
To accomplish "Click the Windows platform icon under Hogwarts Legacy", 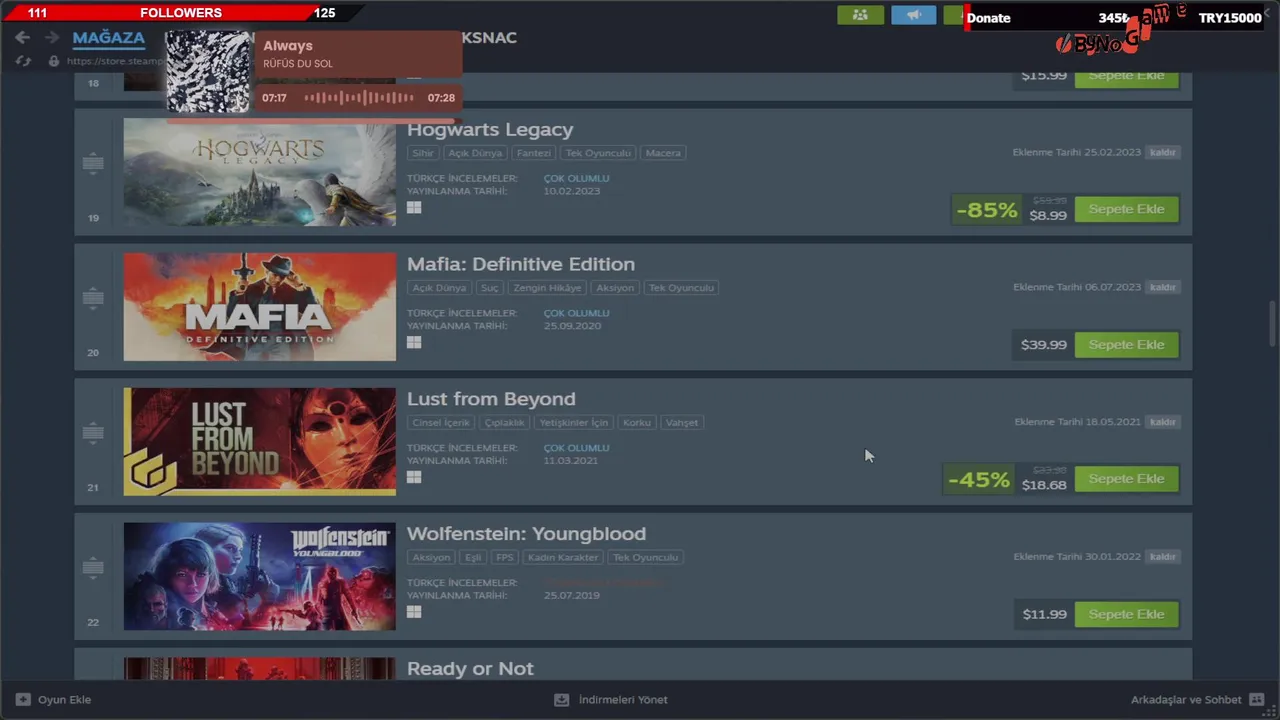I will tap(414, 208).
